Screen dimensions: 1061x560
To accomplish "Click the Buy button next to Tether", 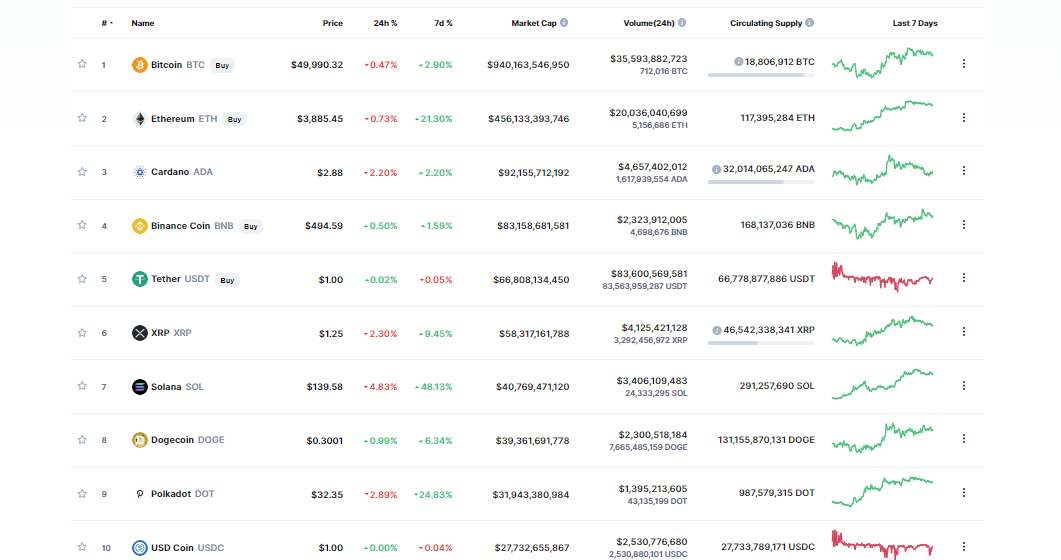I will pyautogui.click(x=227, y=280).
